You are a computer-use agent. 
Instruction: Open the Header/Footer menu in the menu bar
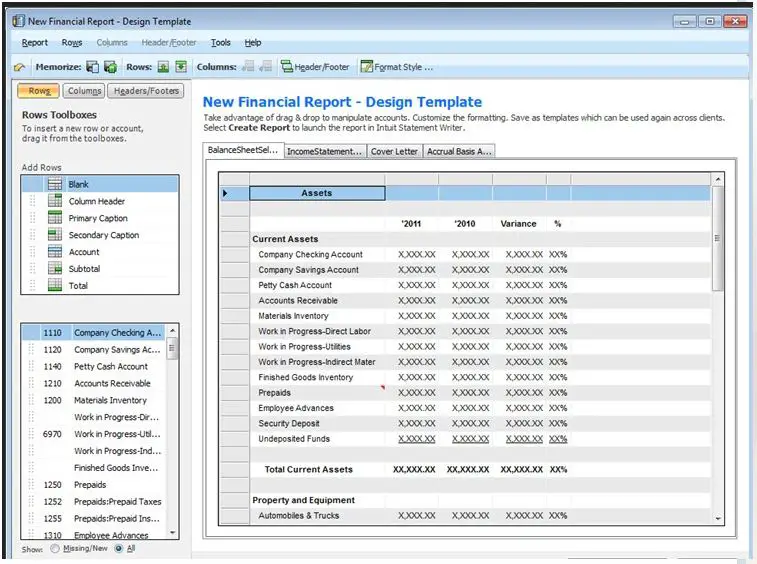pyautogui.click(x=169, y=42)
